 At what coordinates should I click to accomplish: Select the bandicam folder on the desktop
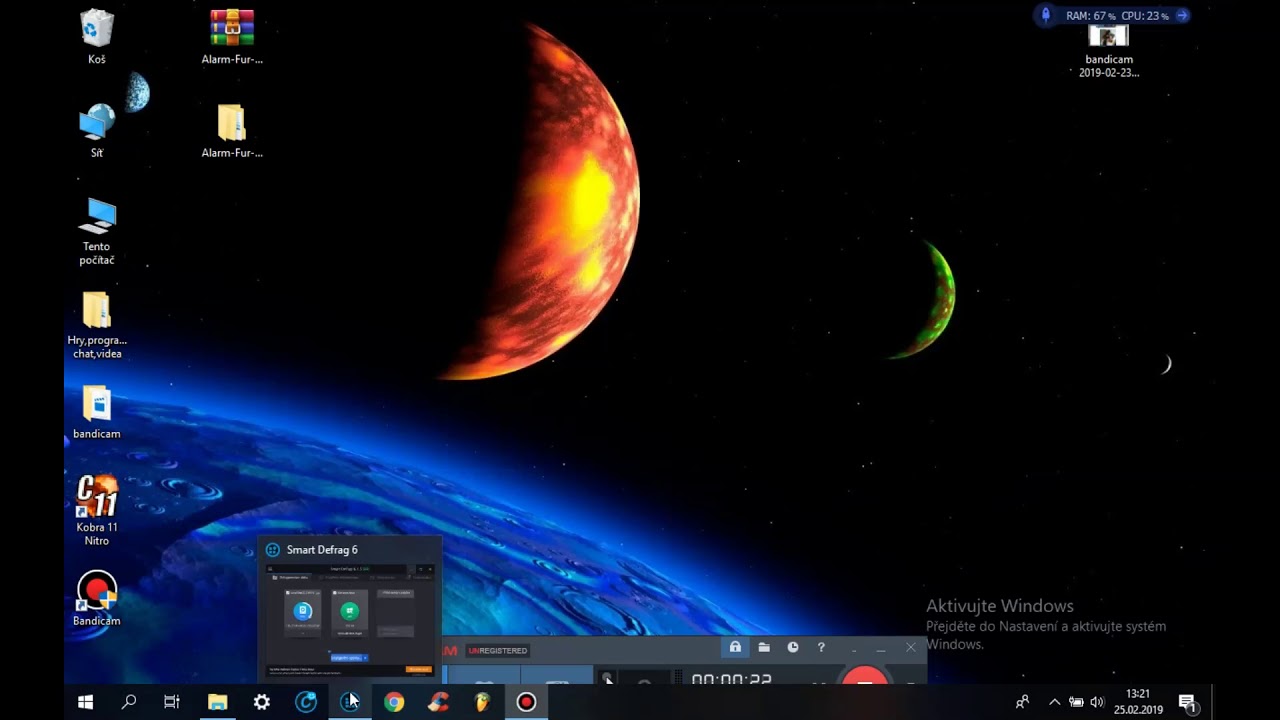(x=97, y=412)
